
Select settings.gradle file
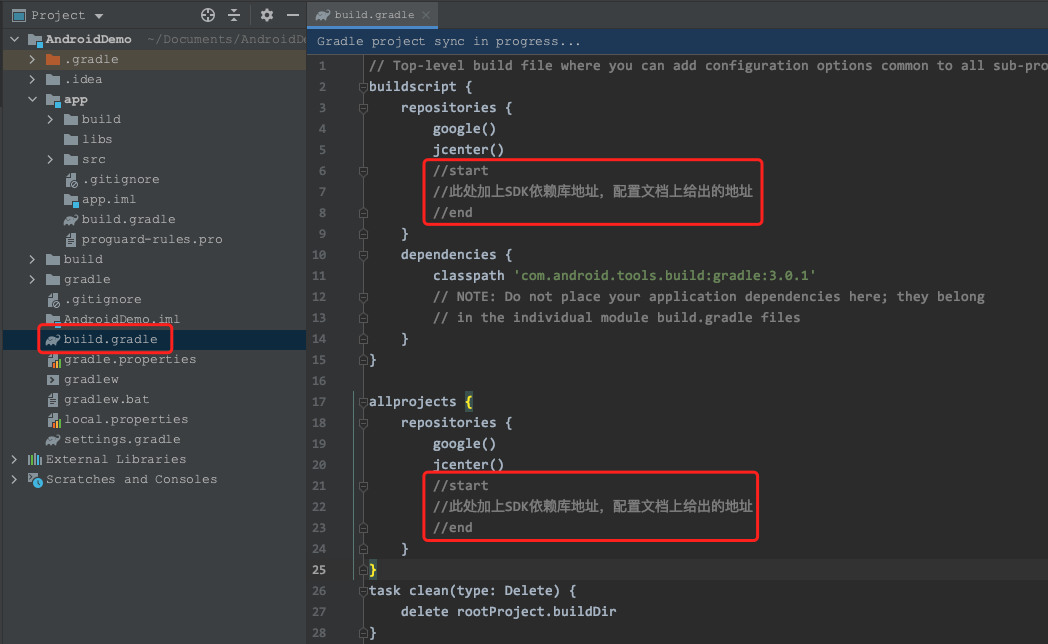coord(113,440)
